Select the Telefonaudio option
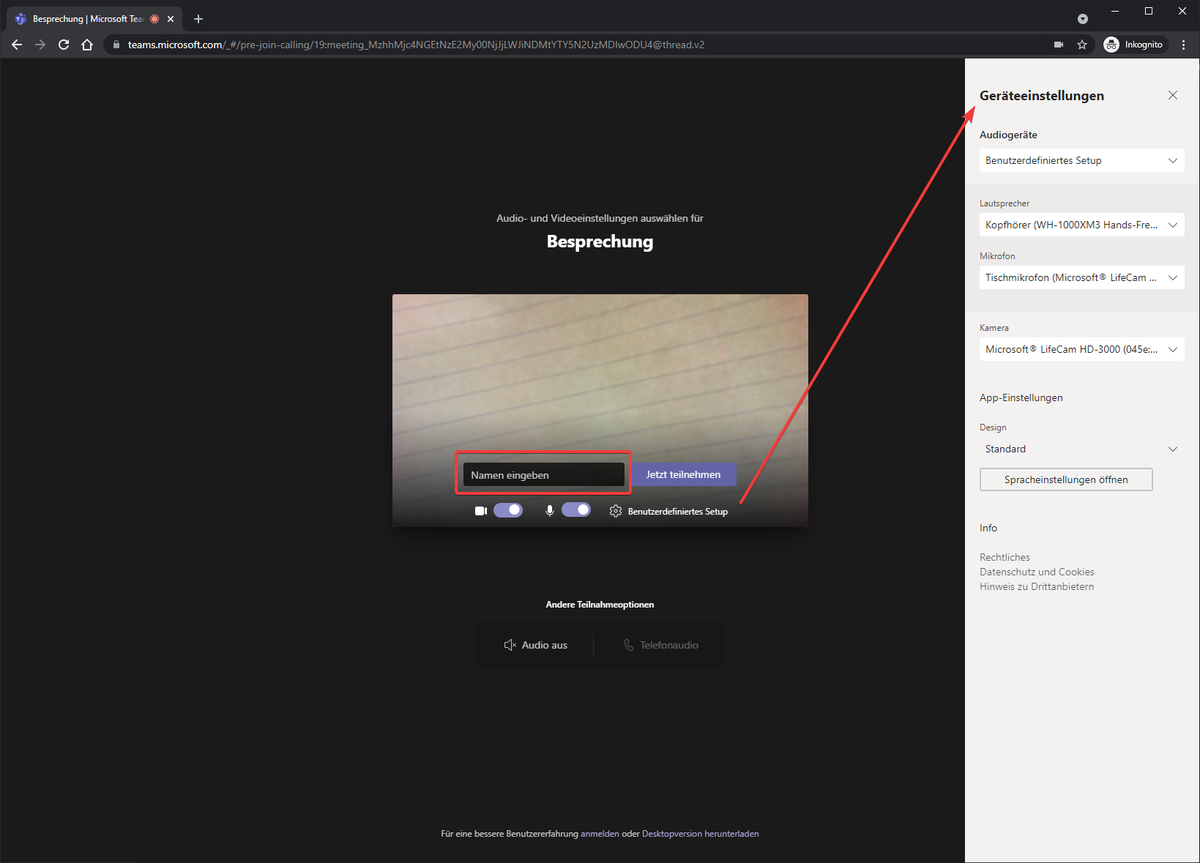Image resolution: width=1200 pixels, height=863 pixels. [x=660, y=645]
